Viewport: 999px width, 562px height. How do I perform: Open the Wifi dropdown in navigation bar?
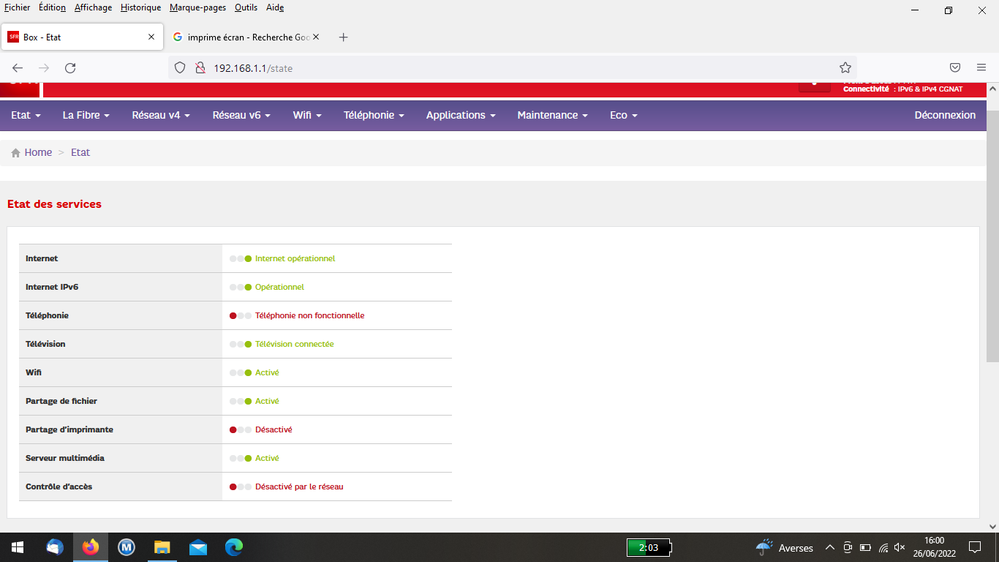pyautogui.click(x=306, y=115)
